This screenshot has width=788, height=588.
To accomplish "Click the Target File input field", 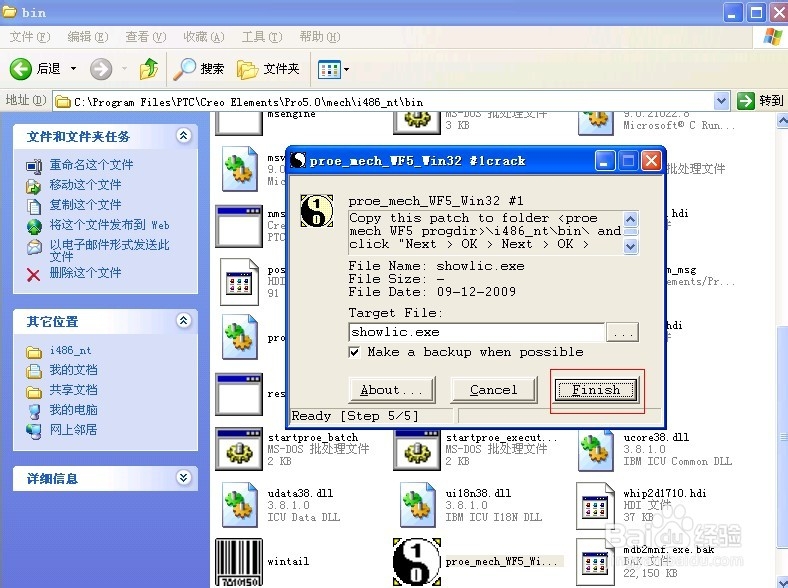I will point(476,332).
